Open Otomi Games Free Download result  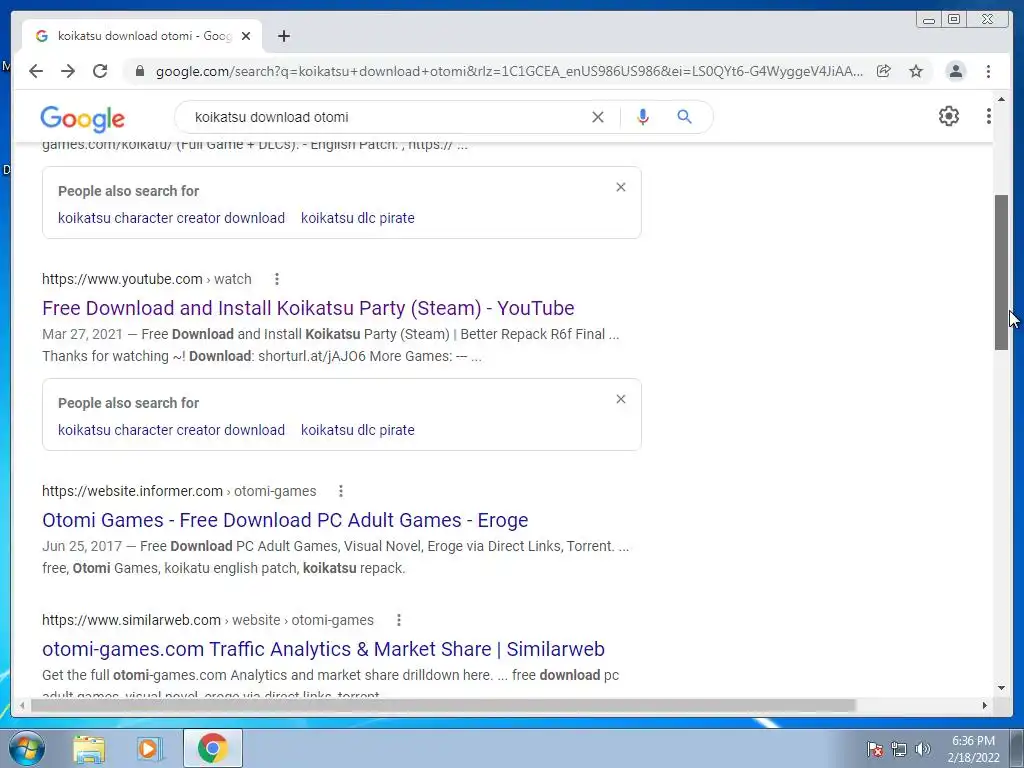[x=285, y=520]
